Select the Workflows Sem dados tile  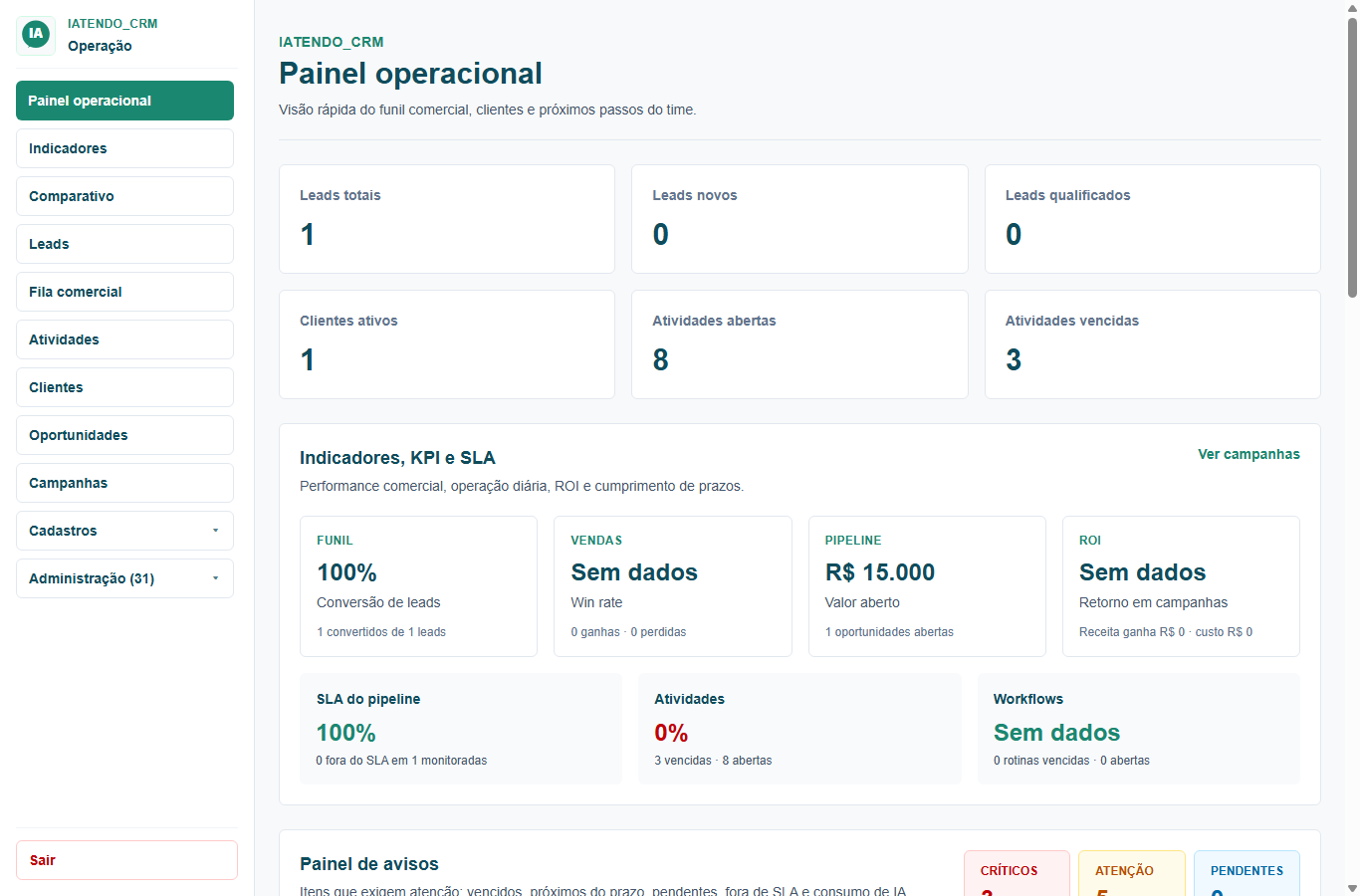(x=1139, y=729)
